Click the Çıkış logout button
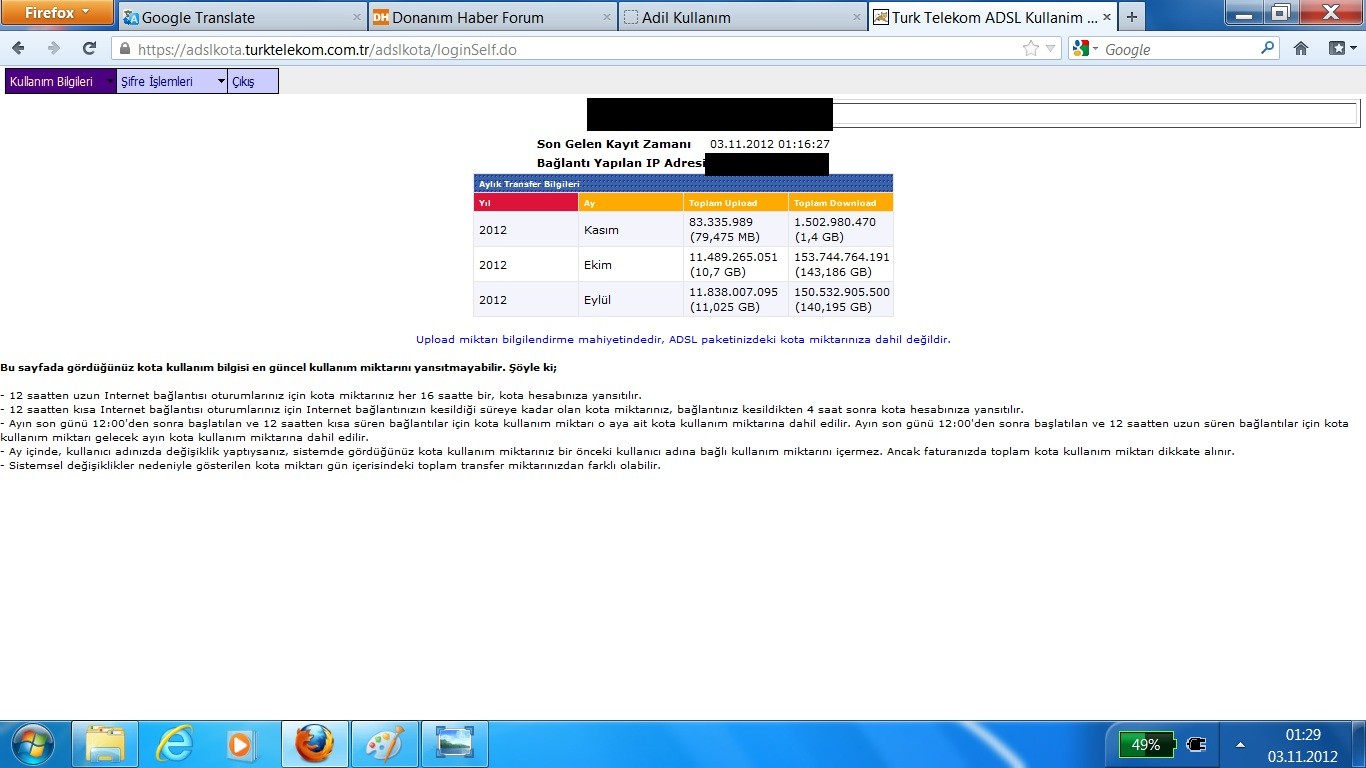Screen dimensions: 1366x768 [244, 82]
